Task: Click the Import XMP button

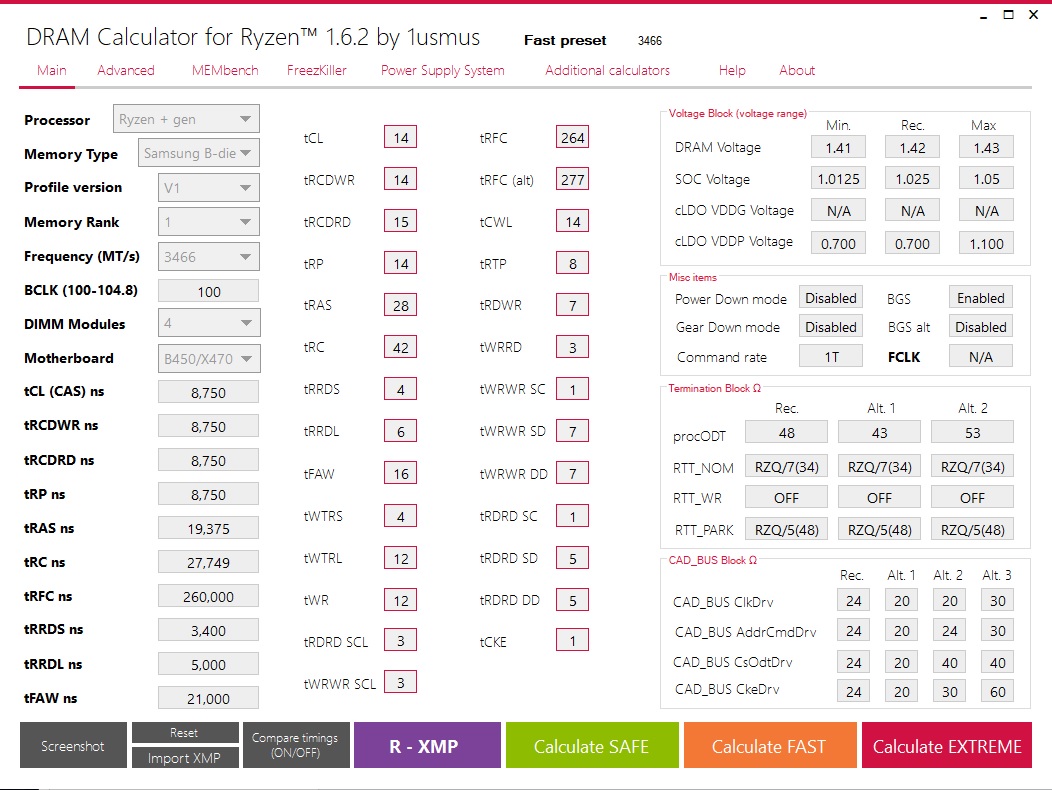Action: pyautogui.click(x=185, y=758)
